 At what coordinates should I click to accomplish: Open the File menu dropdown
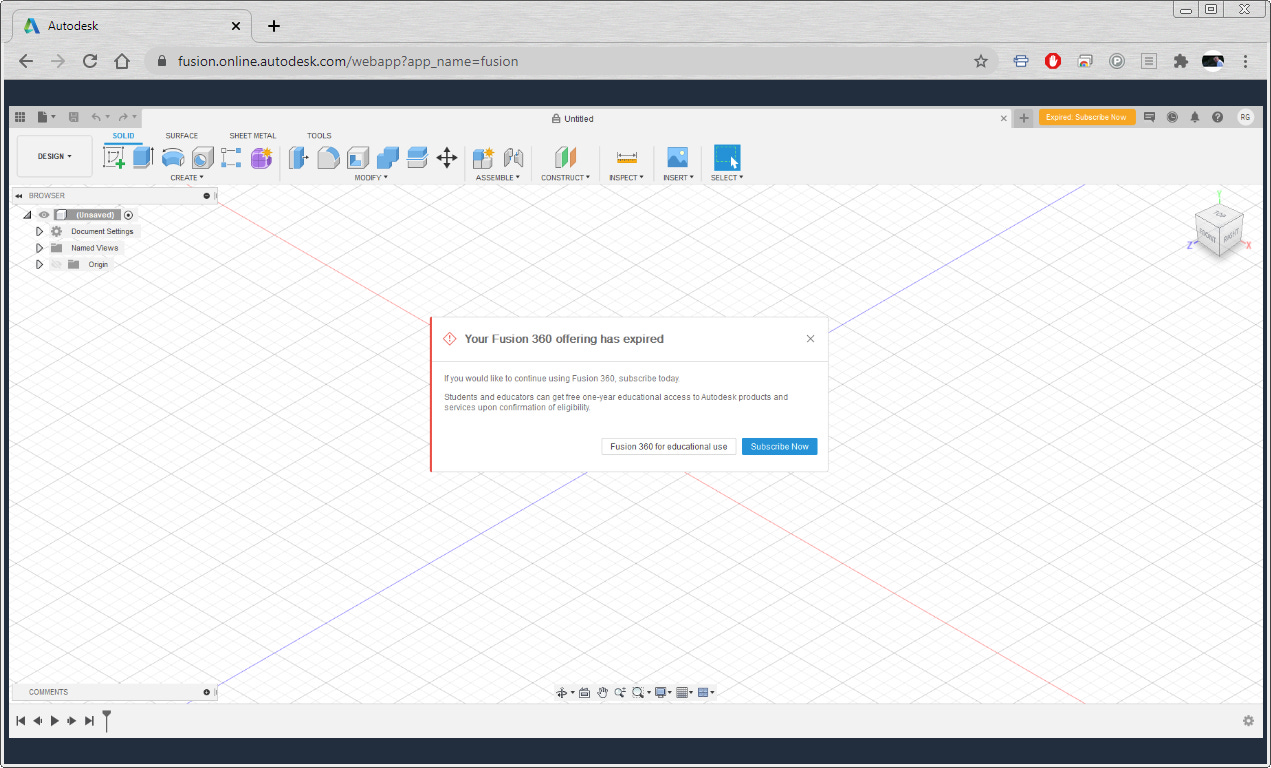(x=47, y=117)
